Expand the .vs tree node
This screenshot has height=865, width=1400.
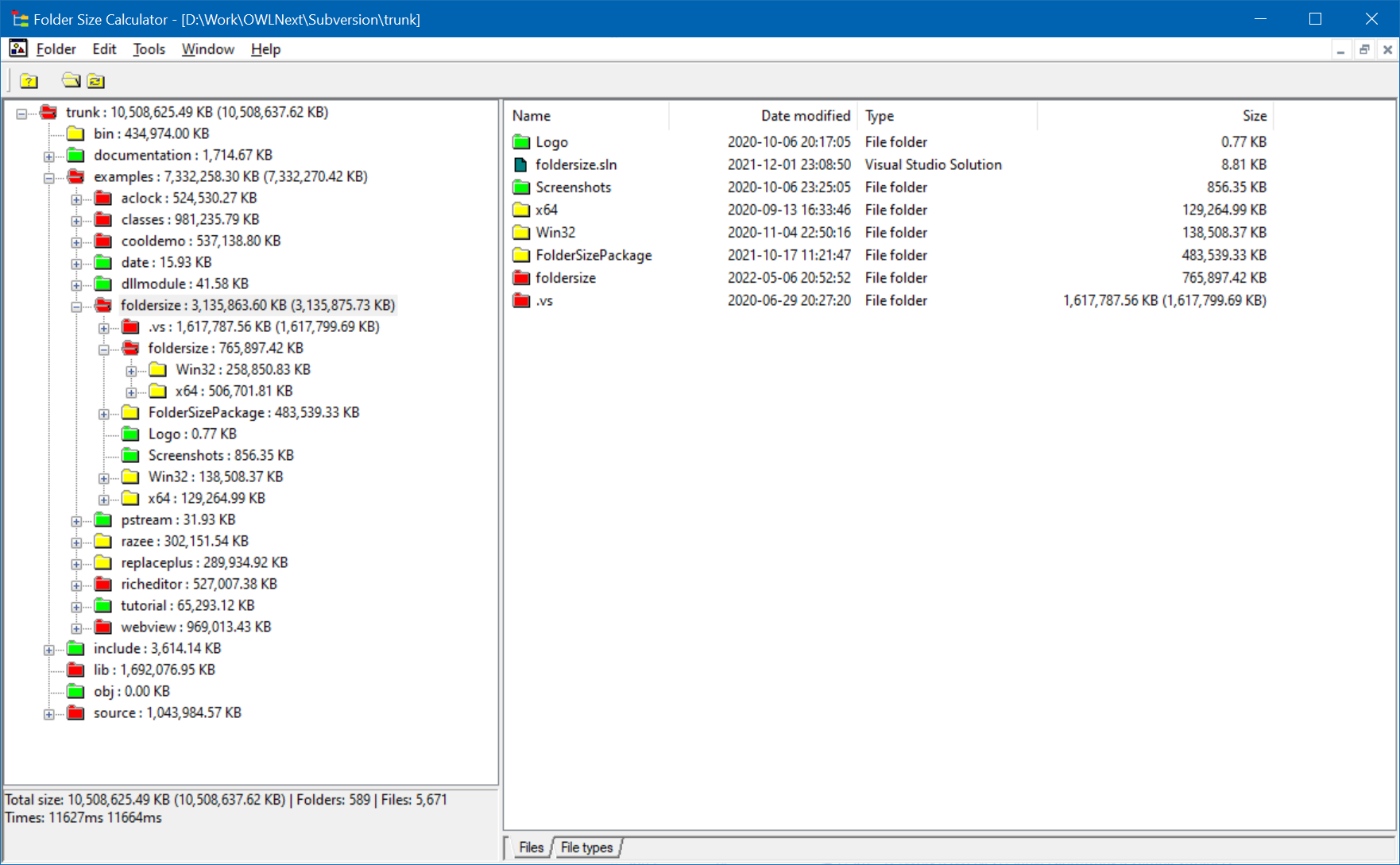click(x=104, y=328)
